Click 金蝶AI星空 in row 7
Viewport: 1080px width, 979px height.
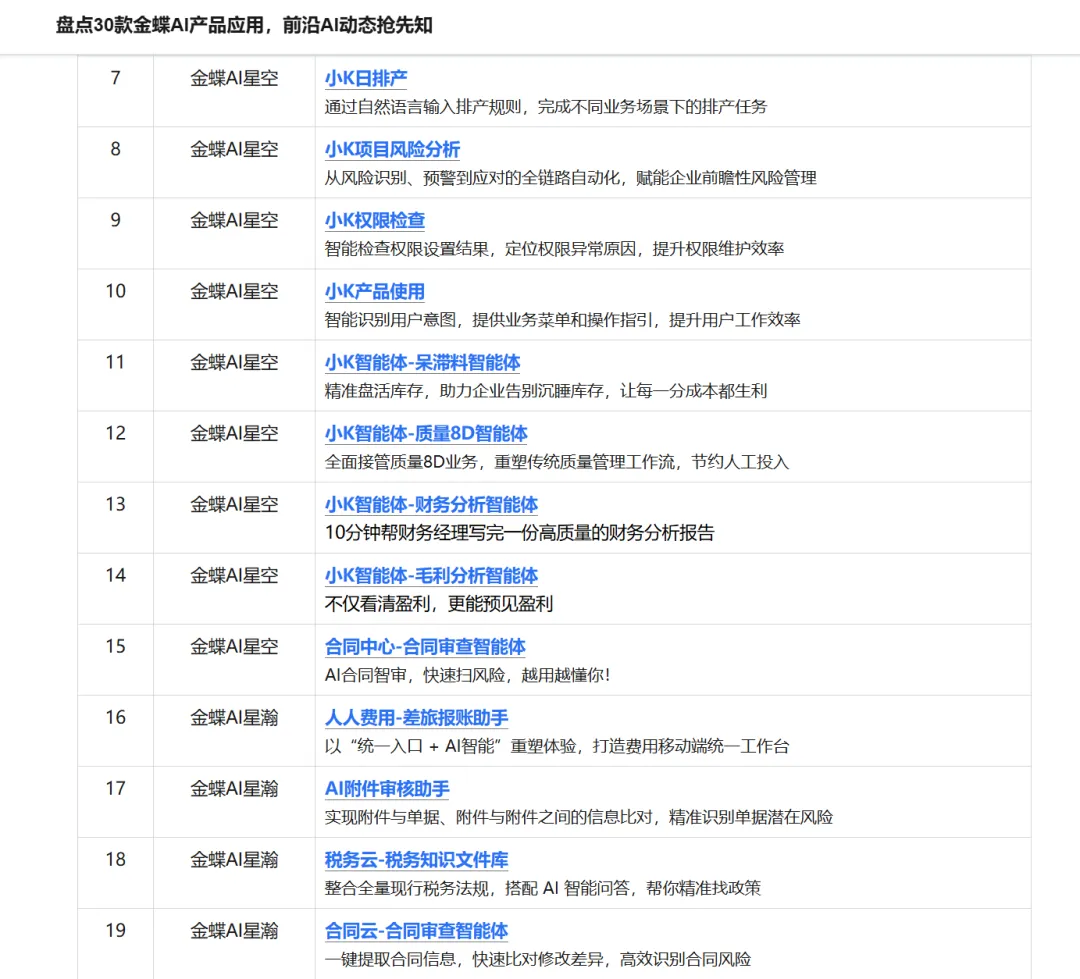click(x=234, y=79)
